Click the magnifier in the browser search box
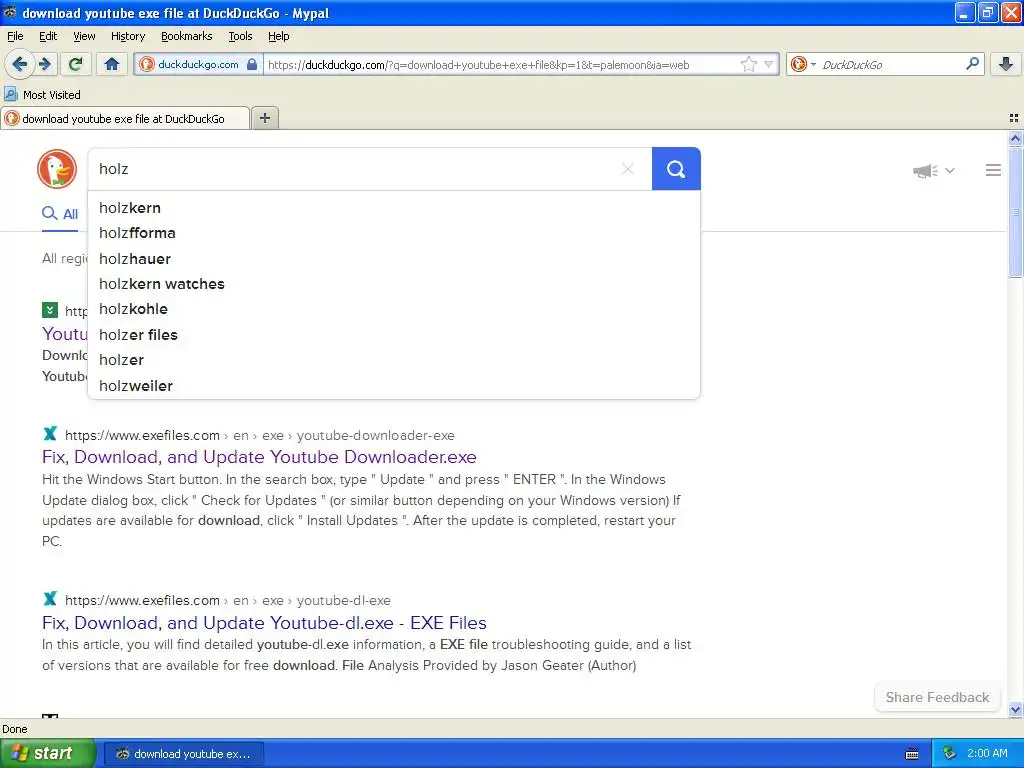The width and height of the screenshot is (1024, 768). pos(972,63)
